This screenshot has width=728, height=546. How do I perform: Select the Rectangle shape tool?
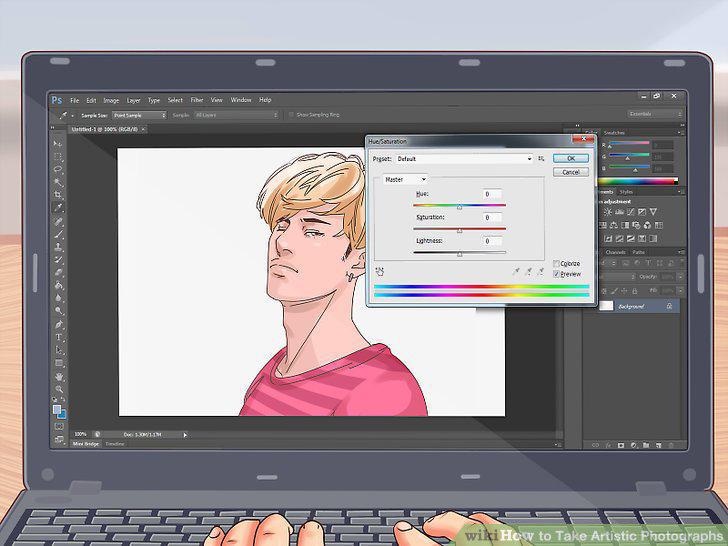(x=58, y=363)
